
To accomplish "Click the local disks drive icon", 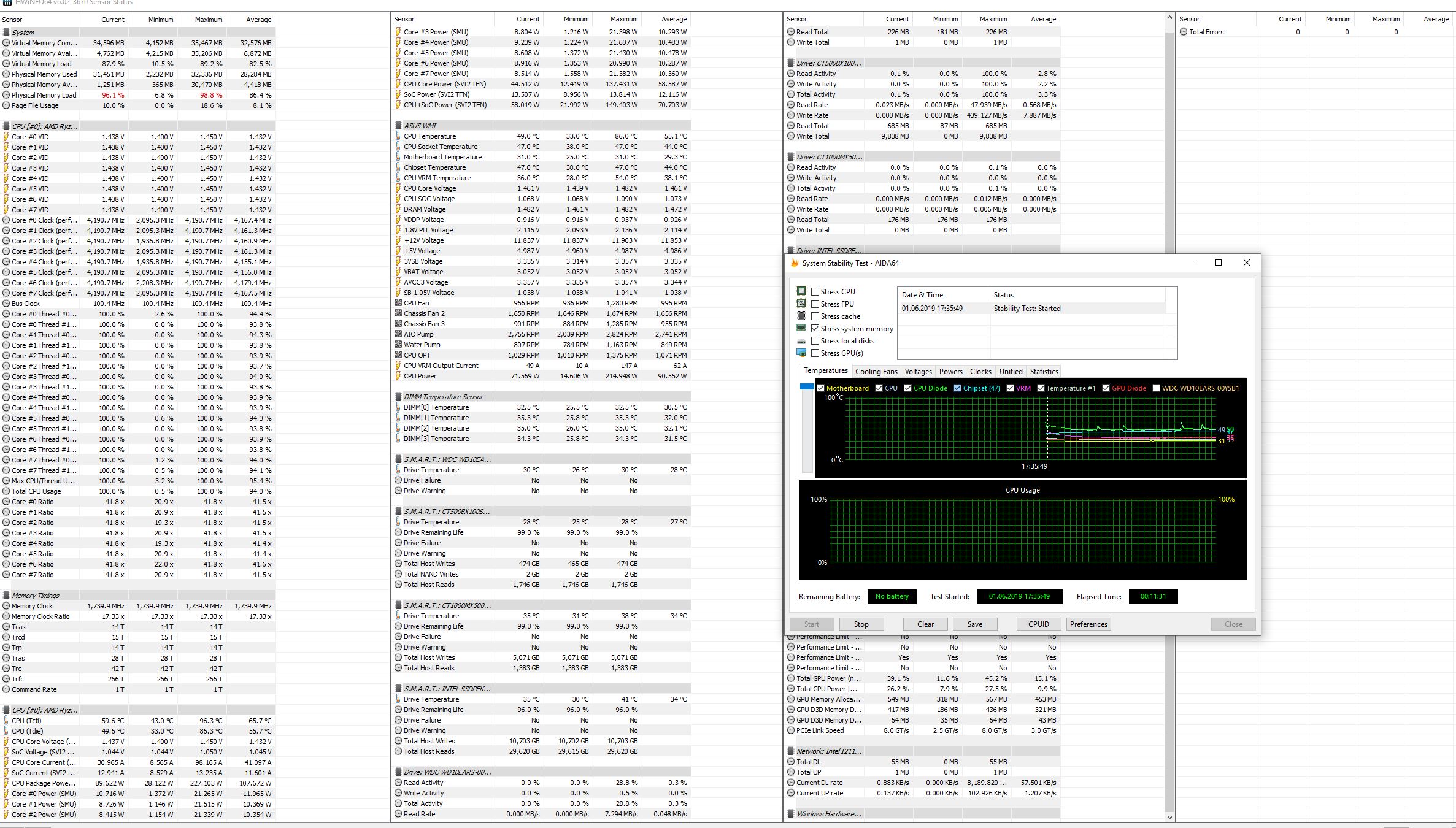I will click(x=801, y=341).
